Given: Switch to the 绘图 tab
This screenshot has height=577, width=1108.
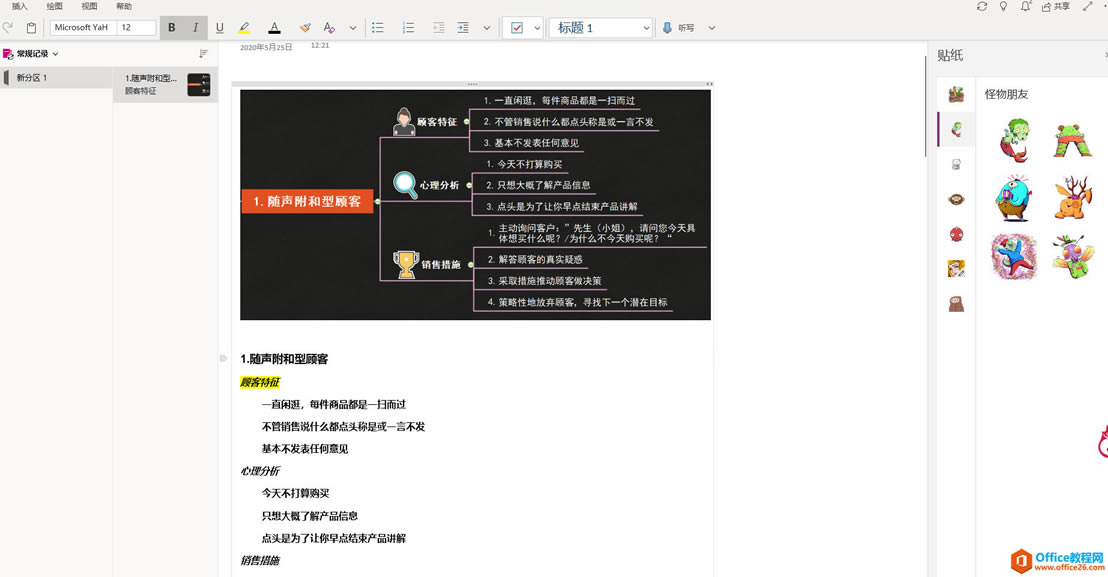Looking at the screenshot, I should pos(53,6).
